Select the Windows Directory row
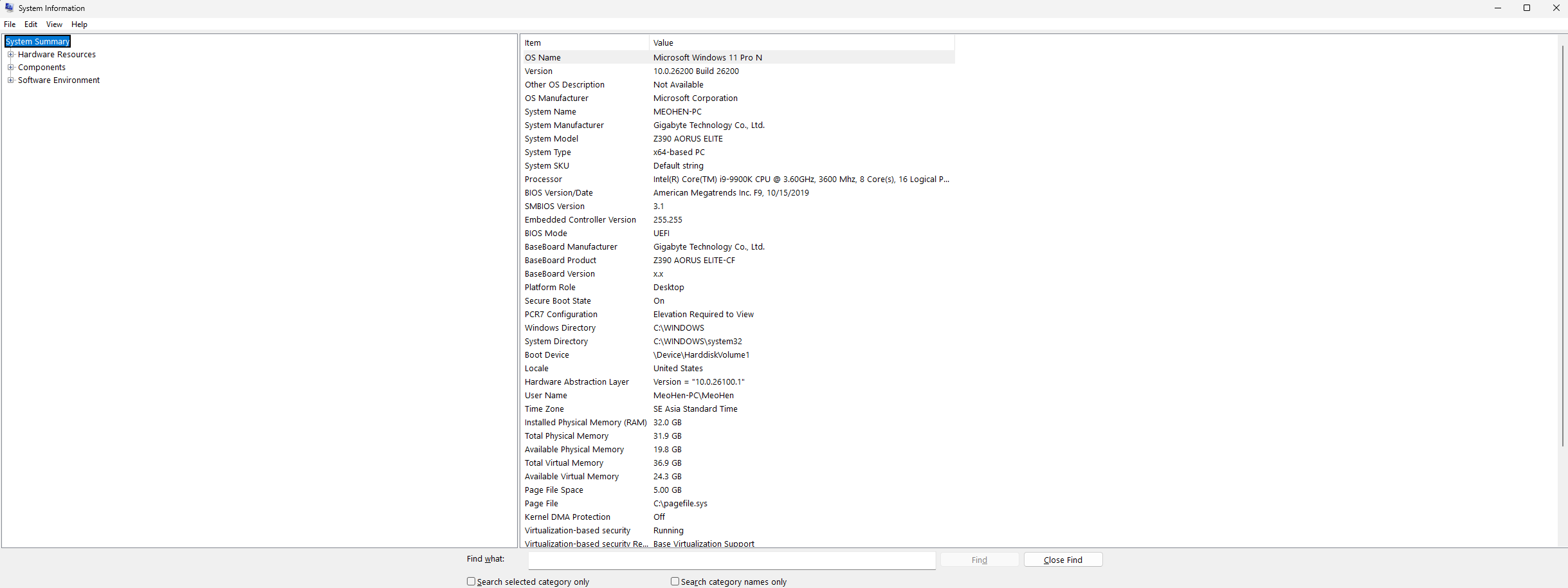The image size is (1568, 588). tap(738, 328)
